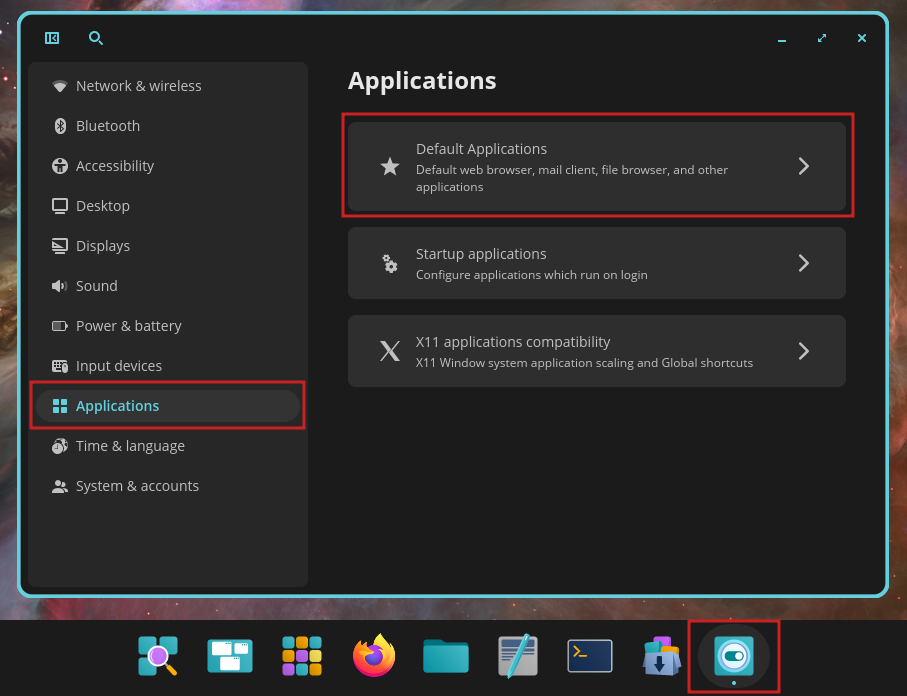Image resolution: width=907 pixels, height=696 pixels.
Task: Expand the Startup applications chevron
Action: tap(803, 263)
